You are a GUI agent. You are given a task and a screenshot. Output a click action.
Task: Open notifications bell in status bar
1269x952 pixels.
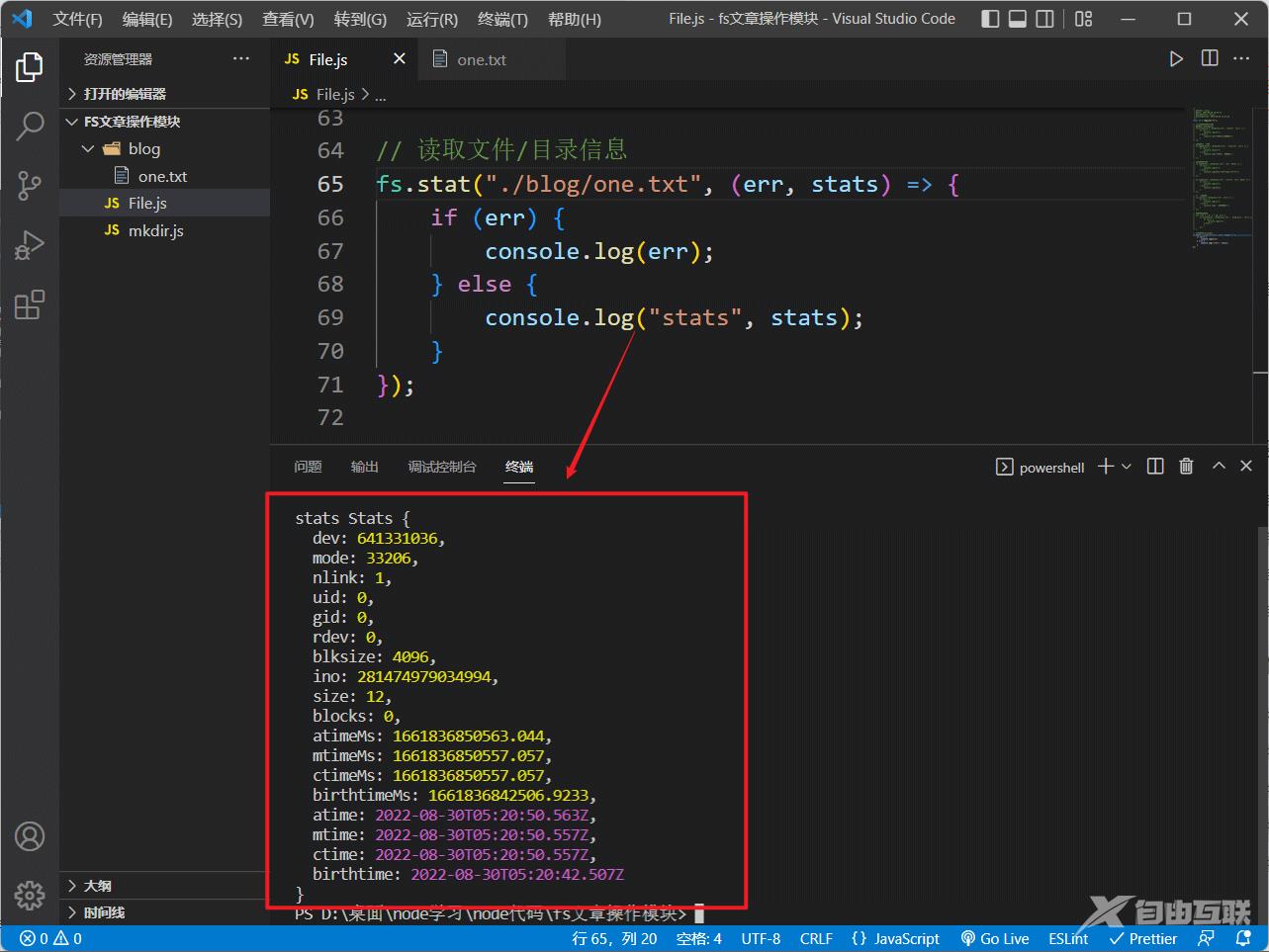(x=1243, y=939)
